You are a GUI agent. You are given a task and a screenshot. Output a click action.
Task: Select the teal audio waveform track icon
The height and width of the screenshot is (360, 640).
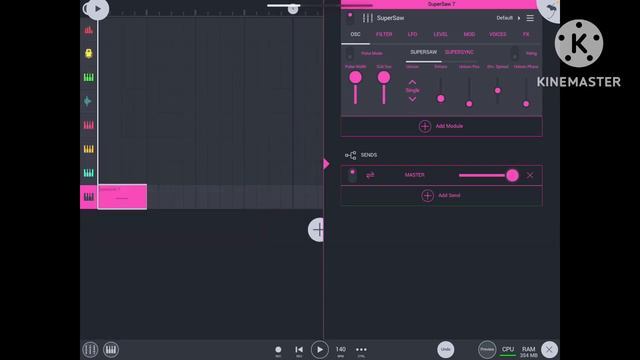[x=88, y=101]
